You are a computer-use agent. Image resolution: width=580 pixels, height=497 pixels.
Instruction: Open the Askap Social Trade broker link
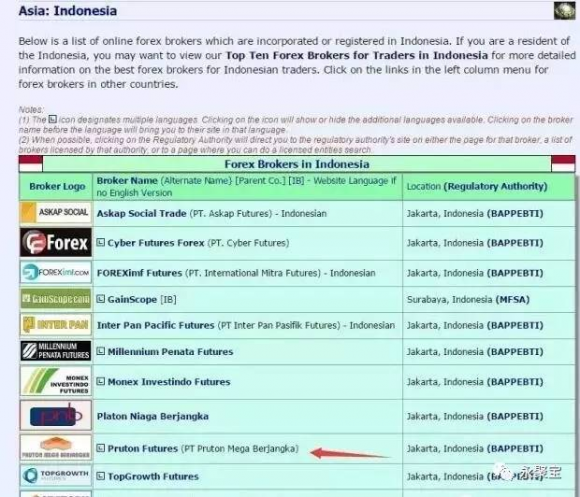tap(141, 213)
